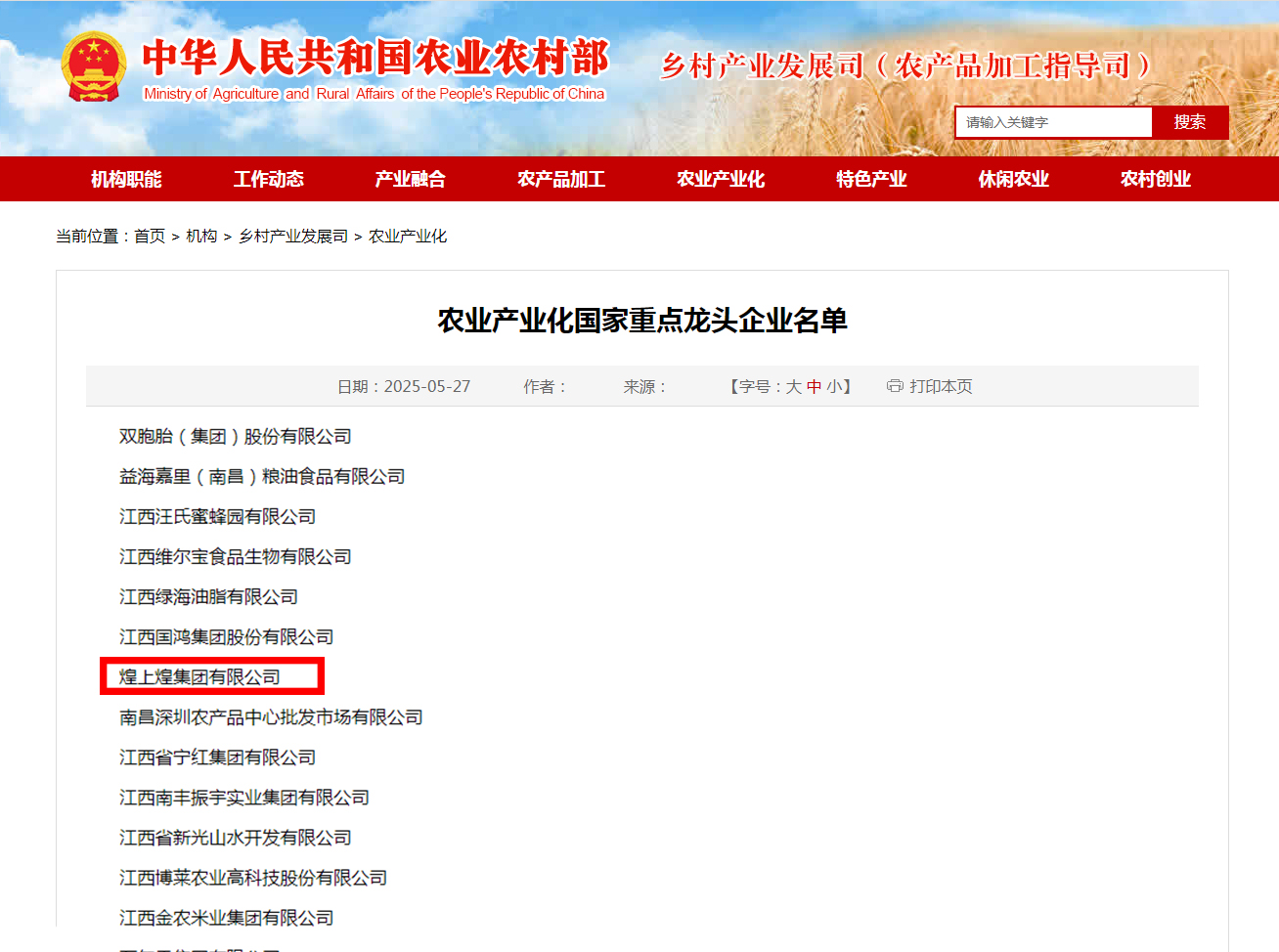This screenshot has height=952, width=1279.
Task: Go to the 产业融合 section
Action: pos(411,179)
